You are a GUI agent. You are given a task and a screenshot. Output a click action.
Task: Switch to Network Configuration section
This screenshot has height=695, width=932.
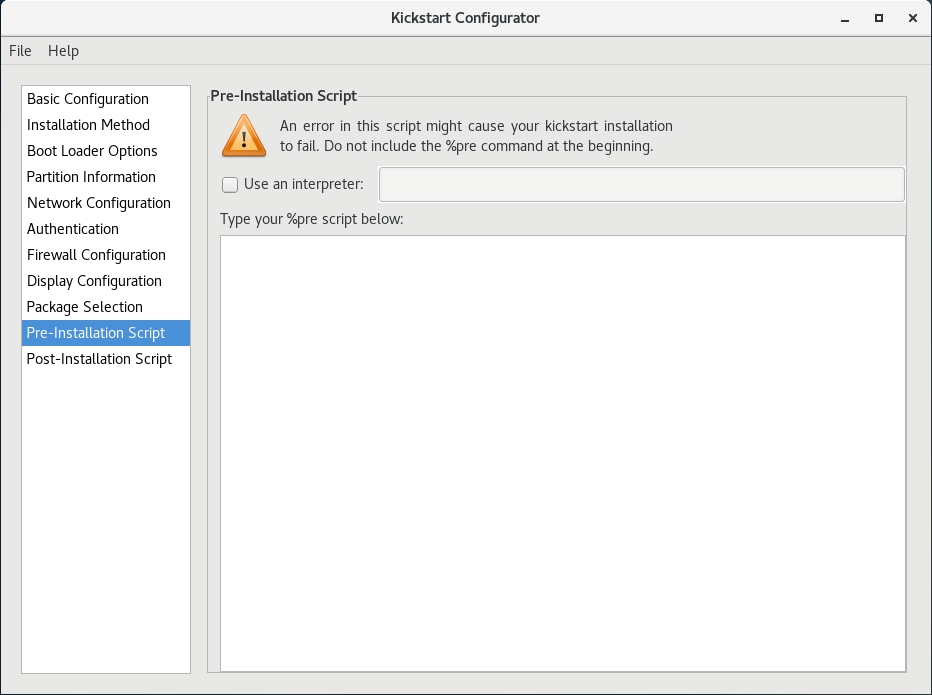[x=99, y=203]
